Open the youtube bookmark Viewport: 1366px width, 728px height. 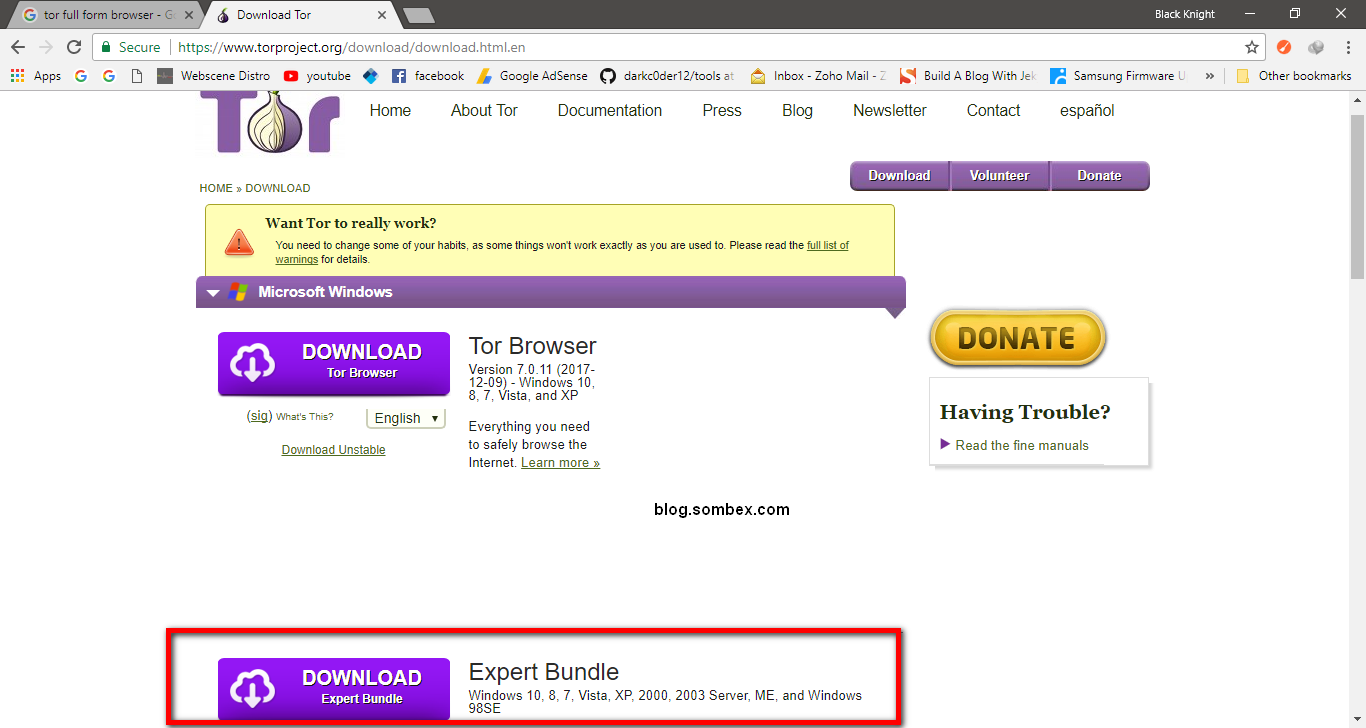[317, 75]
